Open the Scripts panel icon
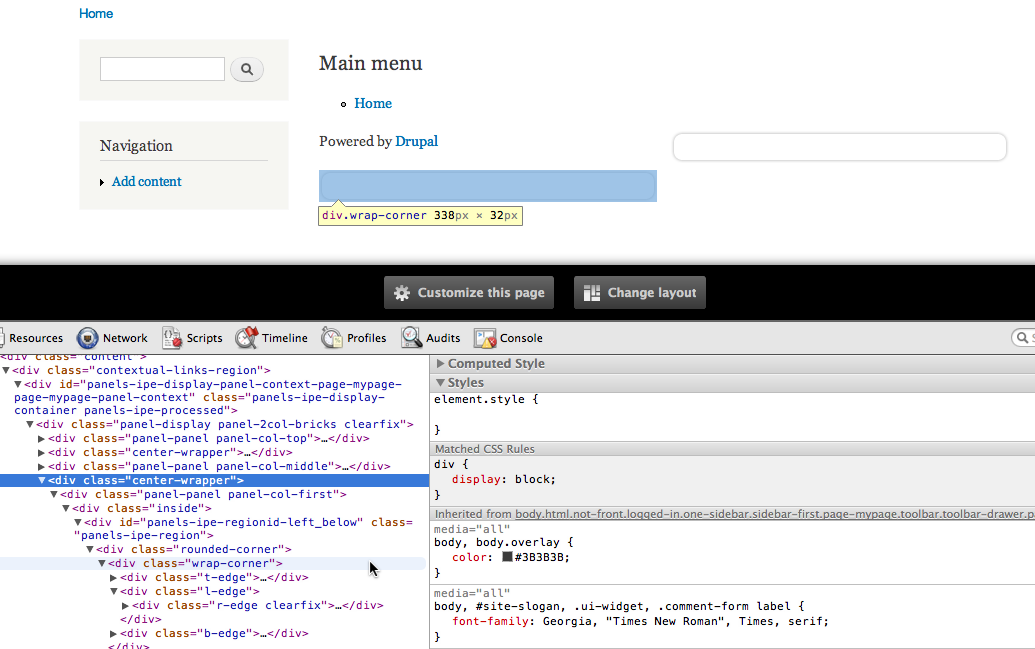 (x=172, y=337)
